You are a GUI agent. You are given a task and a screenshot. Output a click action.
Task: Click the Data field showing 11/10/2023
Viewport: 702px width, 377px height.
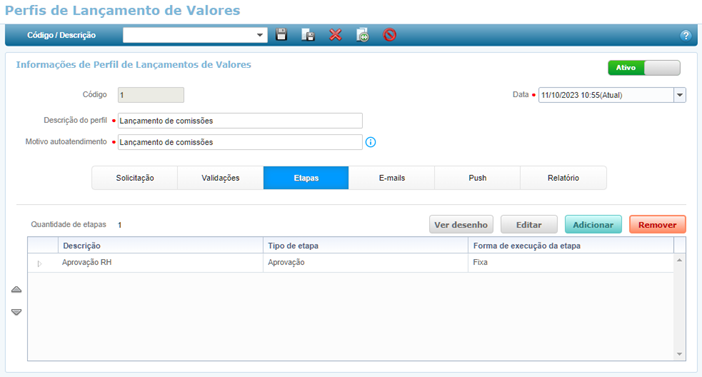coord(606,95)
